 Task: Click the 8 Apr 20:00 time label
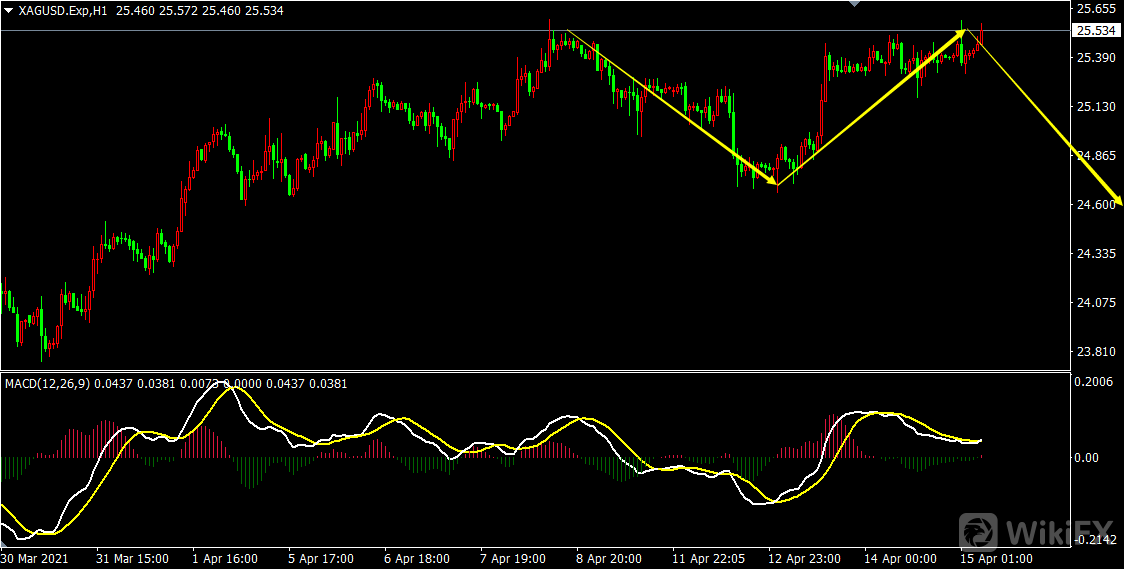pos(608,558)
